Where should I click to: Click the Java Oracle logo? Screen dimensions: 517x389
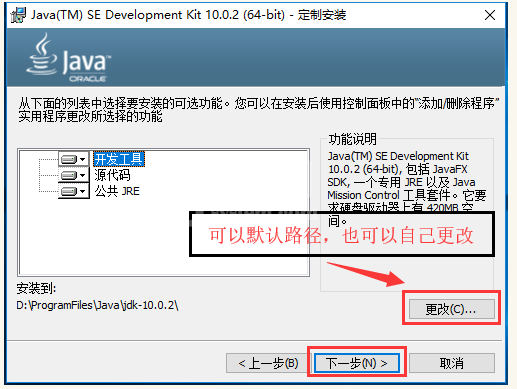(69, 58)
